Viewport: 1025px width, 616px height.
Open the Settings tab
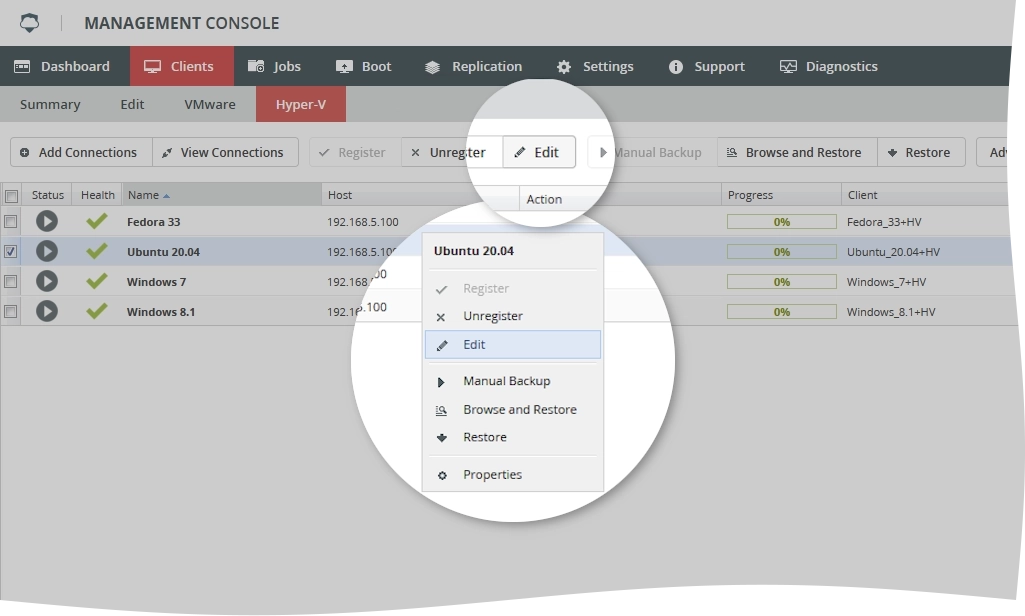[595, 66]
